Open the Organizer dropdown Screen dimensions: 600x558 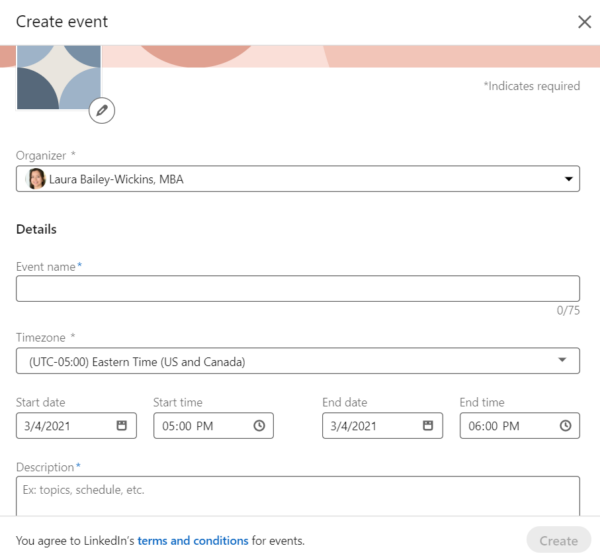pyautogui.click(x=298, y=179)
